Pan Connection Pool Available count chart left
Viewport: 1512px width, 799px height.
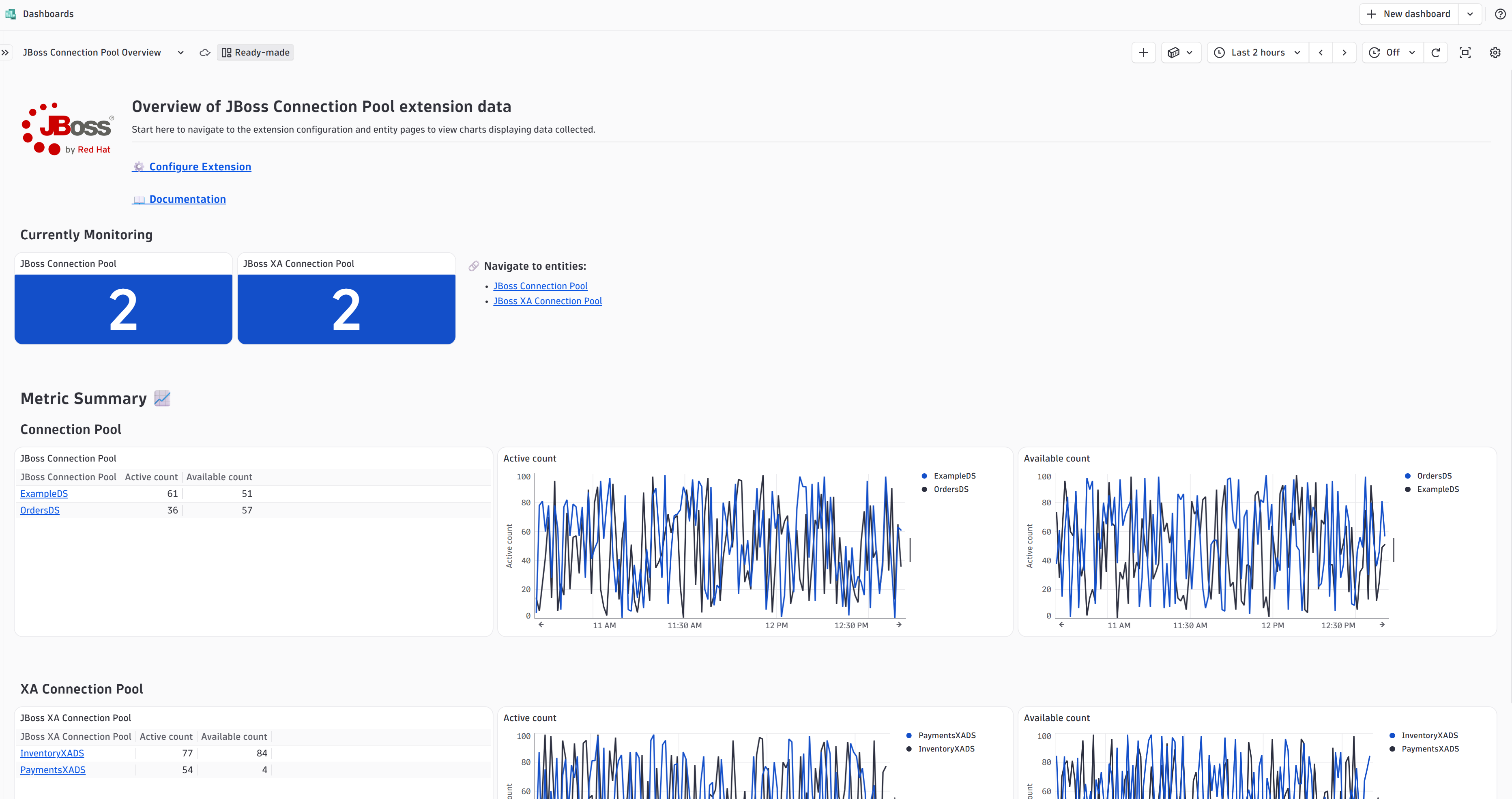click(x=1062, y=625)
